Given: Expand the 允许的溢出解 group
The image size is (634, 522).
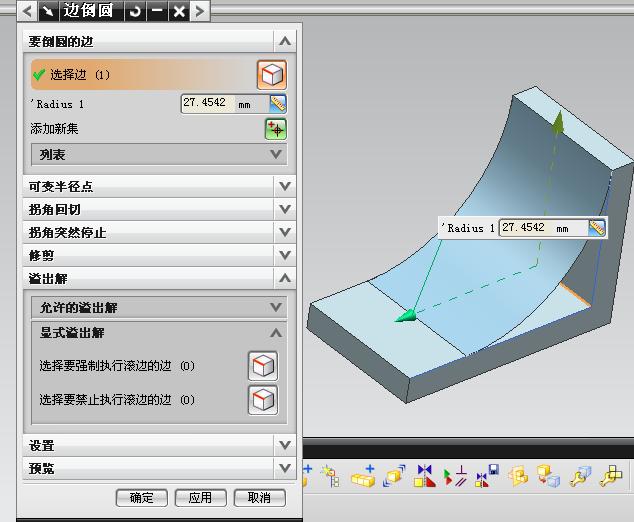Looking at the screenshot, I should pos(276,307).
